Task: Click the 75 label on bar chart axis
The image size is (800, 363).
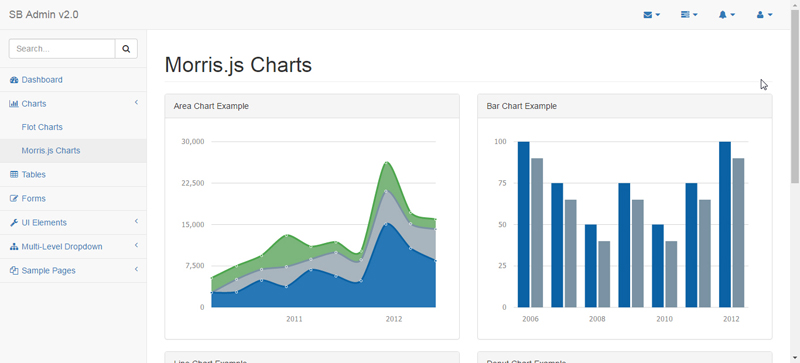Action: 503,183
